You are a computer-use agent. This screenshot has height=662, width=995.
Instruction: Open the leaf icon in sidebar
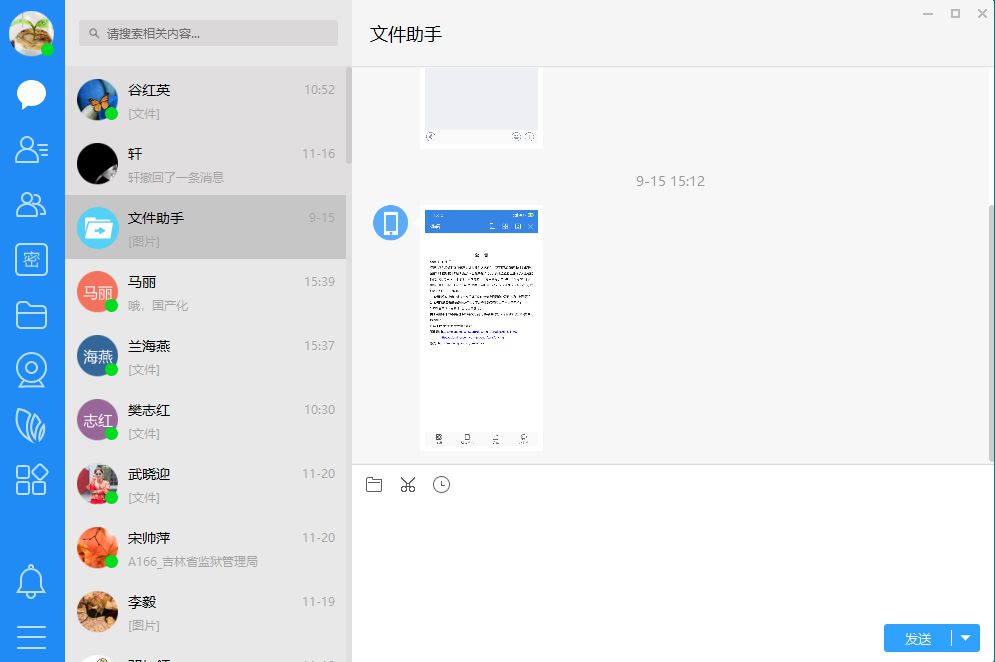(x=32, y=426)
